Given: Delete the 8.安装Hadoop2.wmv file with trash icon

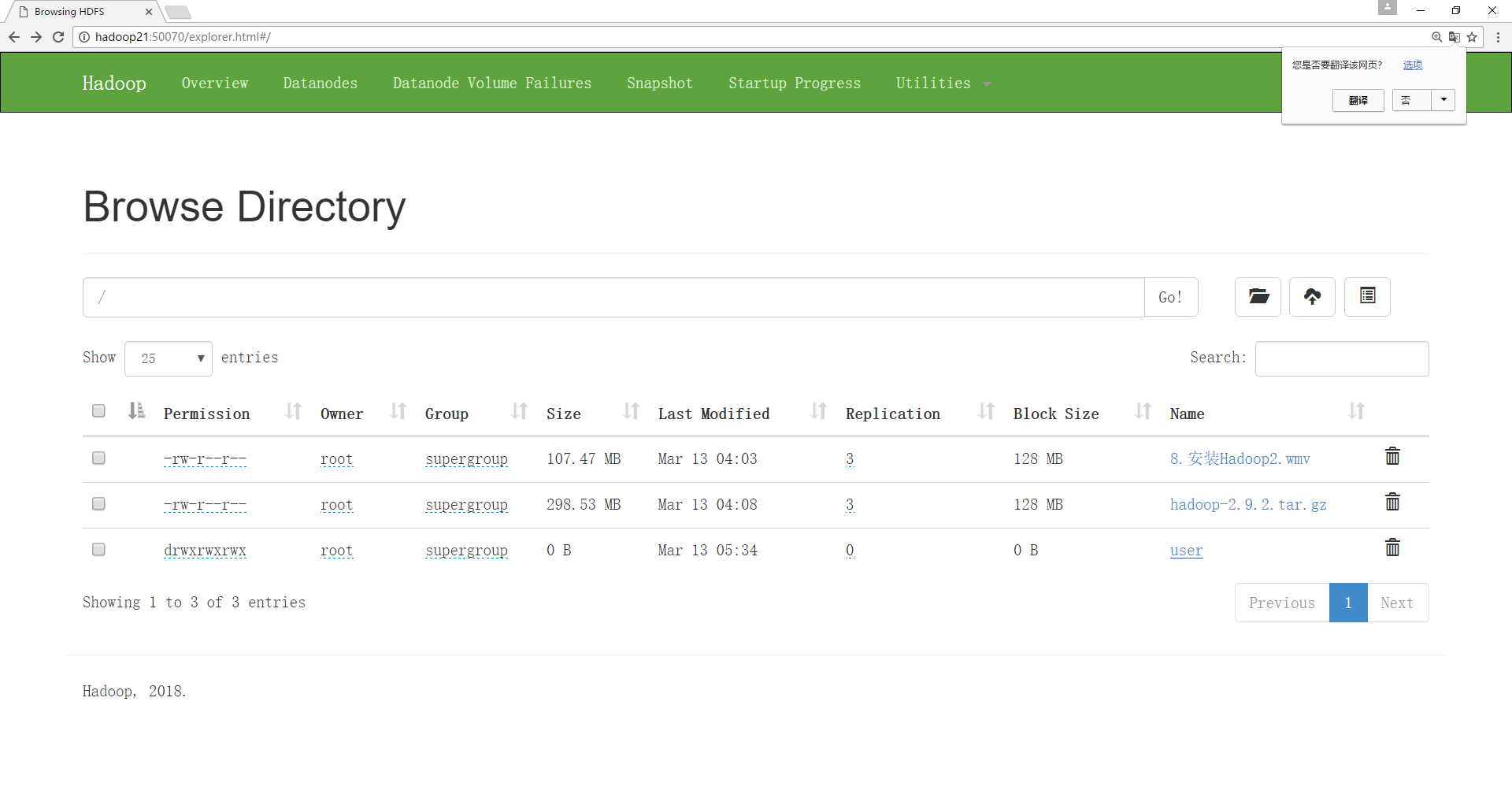Looking at the screenshot, I should click(x=1392, y=456).
